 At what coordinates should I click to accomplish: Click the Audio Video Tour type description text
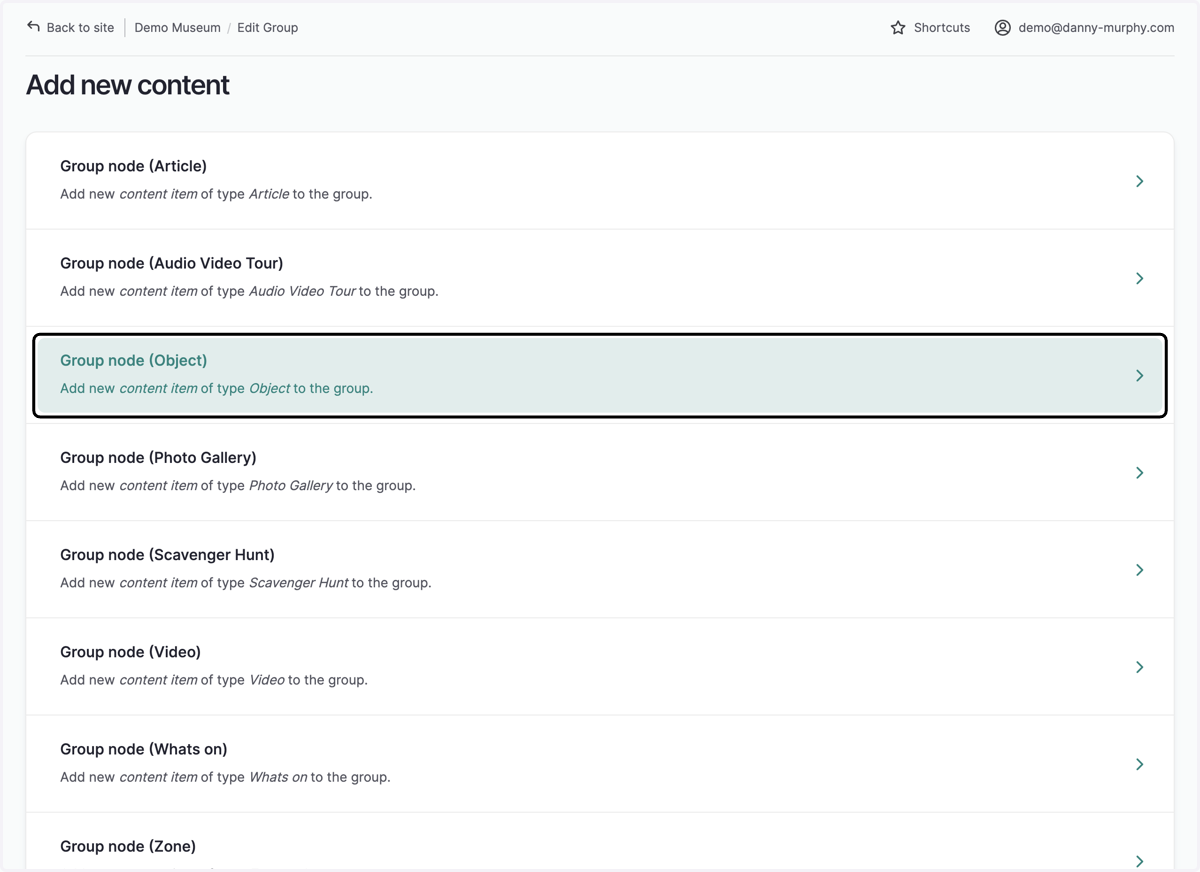pyautogui.click(x=249, y=291)
